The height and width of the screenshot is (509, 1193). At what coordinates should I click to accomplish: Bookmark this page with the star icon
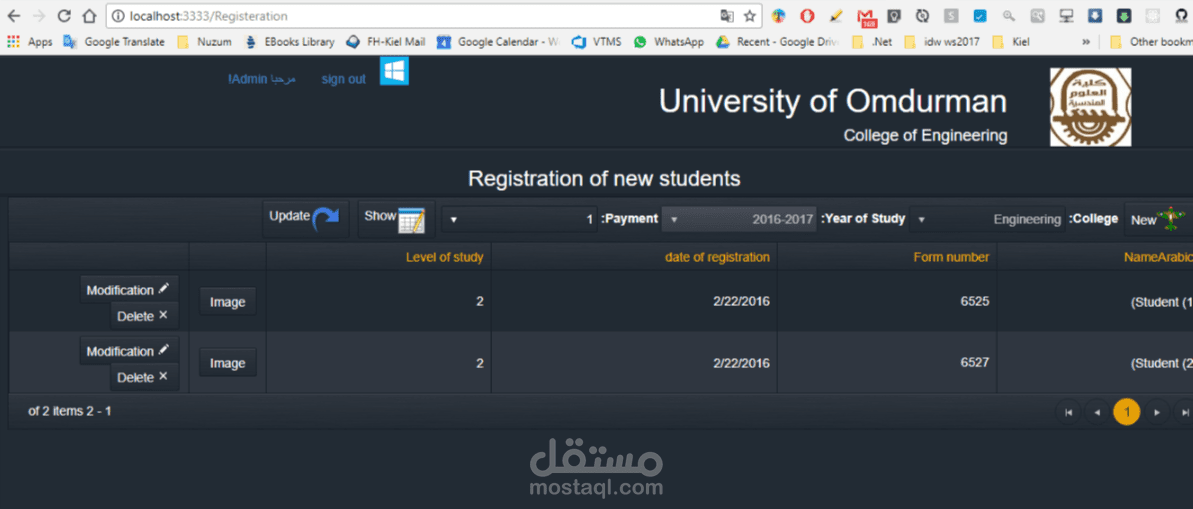pyautogui.click(x=749, y=15)
